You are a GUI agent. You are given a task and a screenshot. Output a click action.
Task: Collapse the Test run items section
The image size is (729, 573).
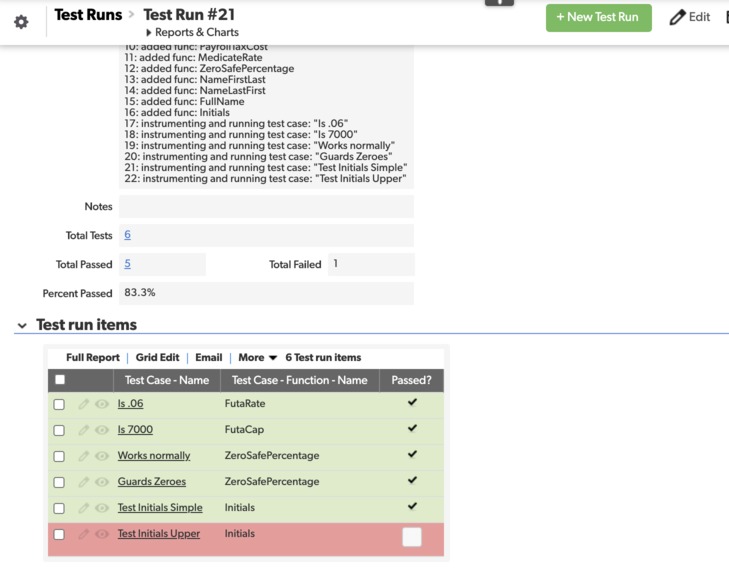(x=22, y=326)
